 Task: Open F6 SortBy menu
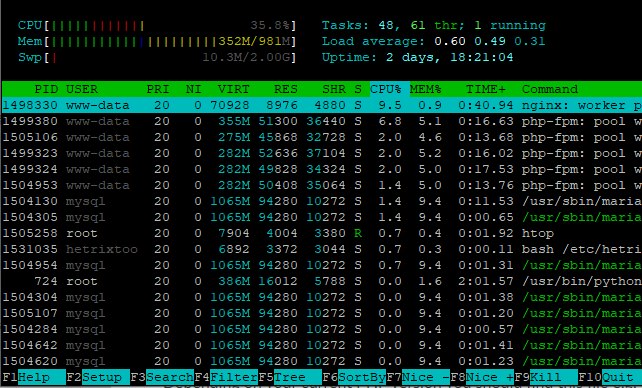354,377
